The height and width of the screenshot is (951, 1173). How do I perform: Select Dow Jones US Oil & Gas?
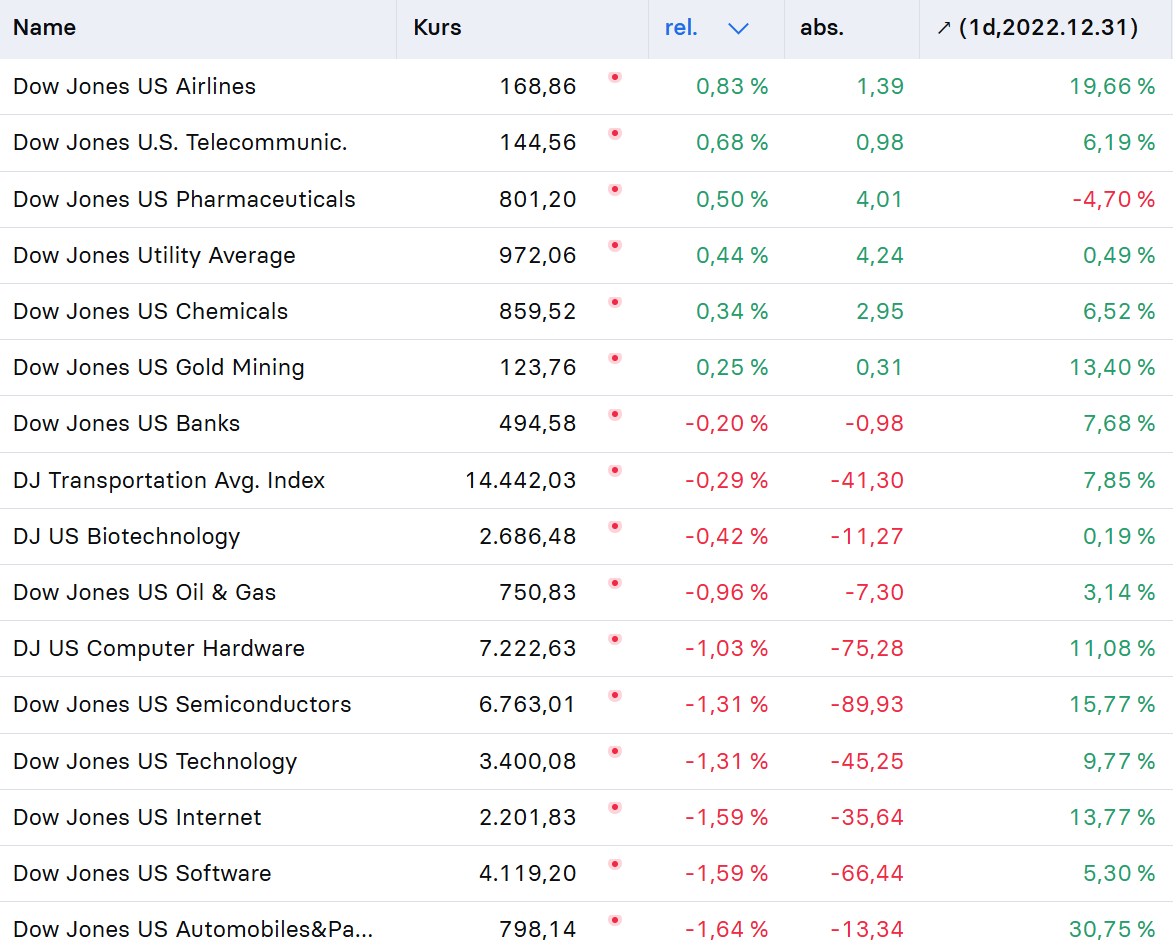pyautogui.click(x=144, y=592)
